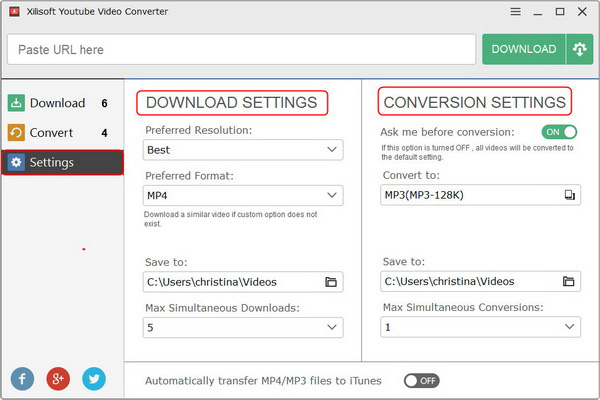Maximize the Xilisoft window

[560, 12]
